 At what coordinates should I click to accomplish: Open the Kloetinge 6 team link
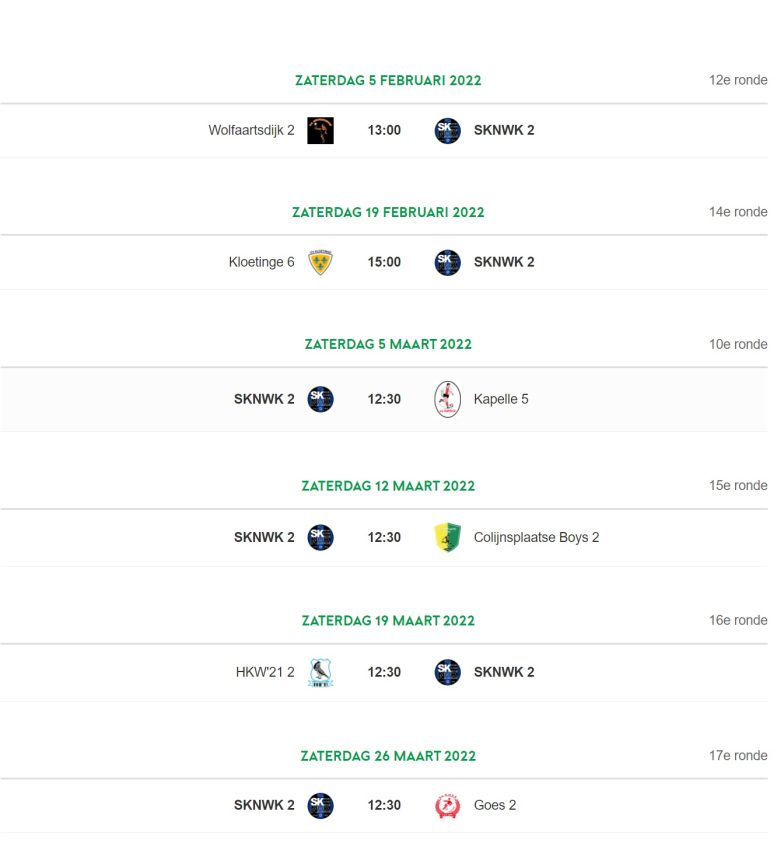tap(261, 262)
